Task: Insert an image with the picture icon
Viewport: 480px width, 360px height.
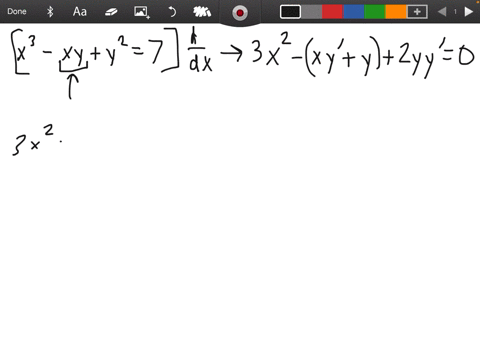Action: [142, 12]
